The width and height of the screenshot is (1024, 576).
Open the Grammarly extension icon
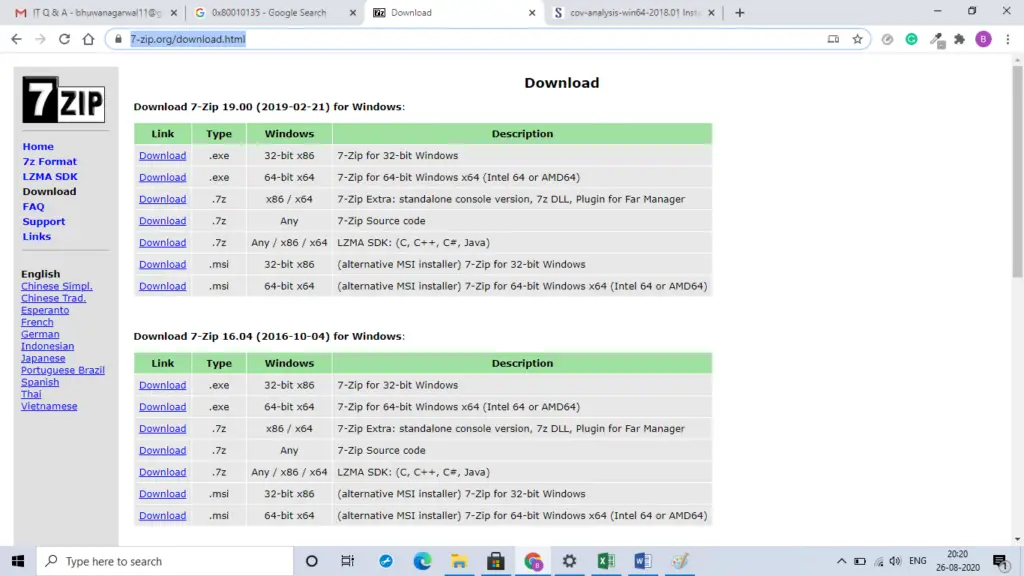coord(912,39)
